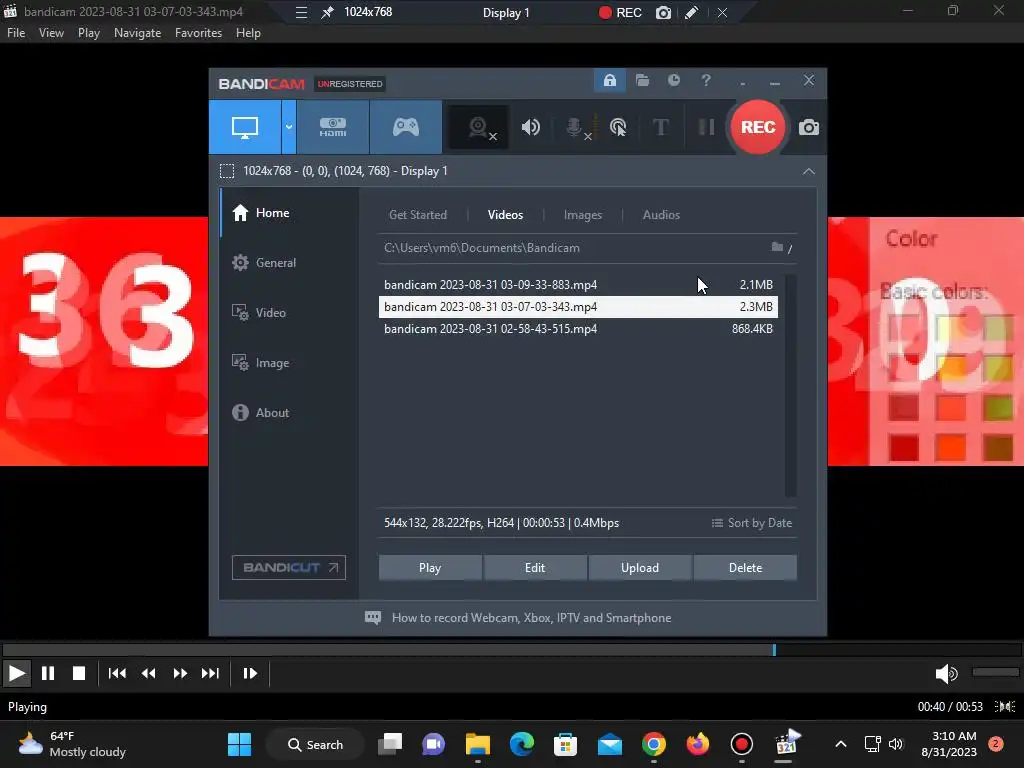This screenshot has width=1024, height=768.
Task: Select bandicam 2023-08-31 03-09-33-883.mp4 file
Action: click(x=578, y=285)
